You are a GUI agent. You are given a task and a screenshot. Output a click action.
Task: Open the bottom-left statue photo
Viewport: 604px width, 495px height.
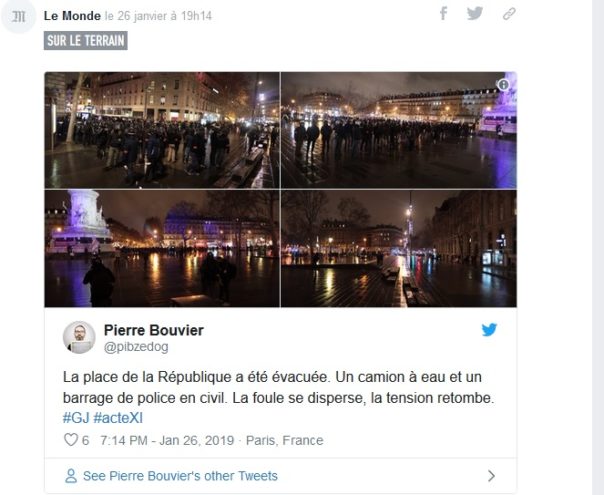162,249
